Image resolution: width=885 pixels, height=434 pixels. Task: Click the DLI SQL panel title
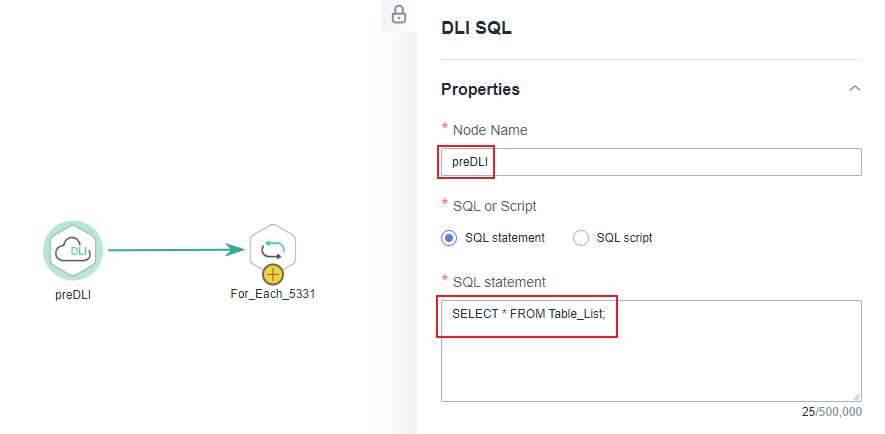pyautogui.click(x=476, y=28)
